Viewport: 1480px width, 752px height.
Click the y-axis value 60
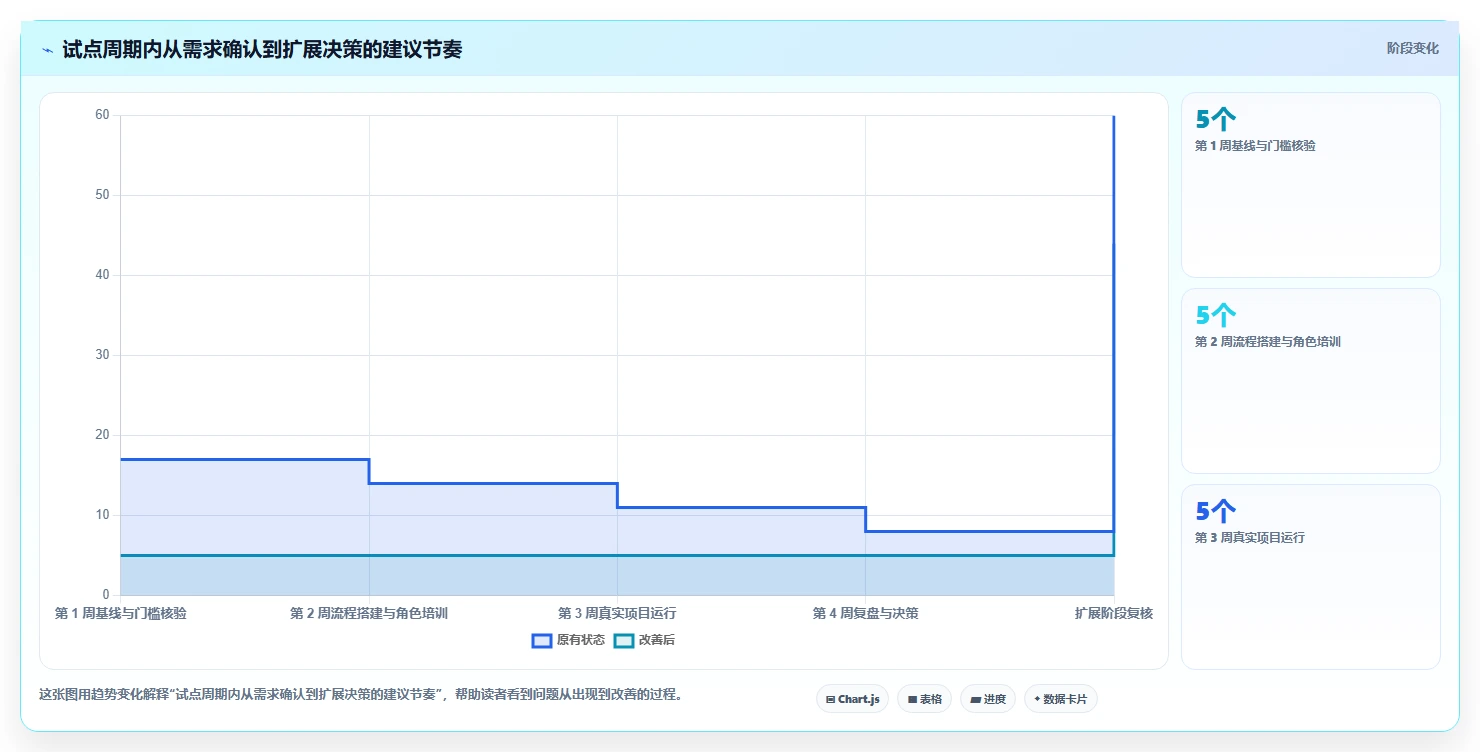(x=102, y=115)
